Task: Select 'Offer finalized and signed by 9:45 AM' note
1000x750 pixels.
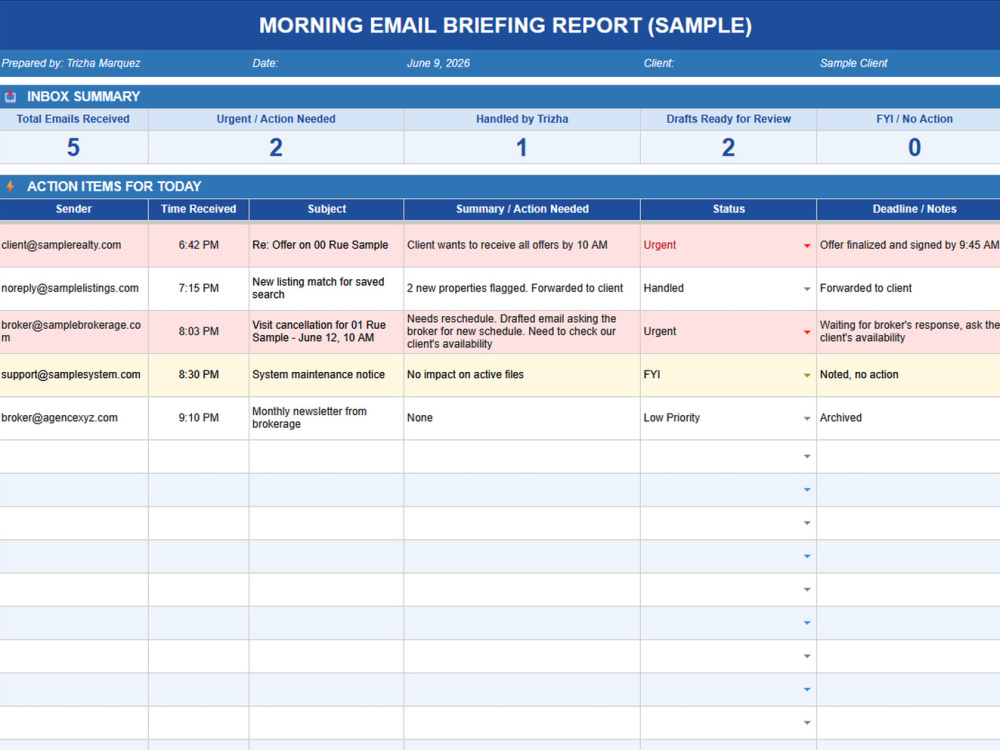Action: pyautogui.click(x=908, y=246)
